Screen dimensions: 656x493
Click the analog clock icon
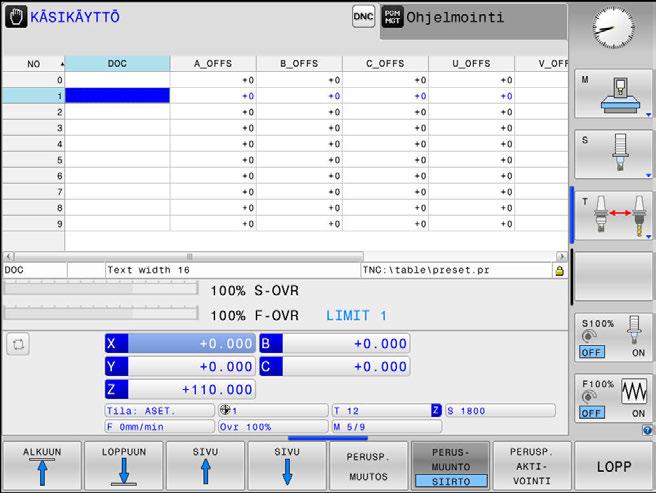pyautogui.click(x=612, y=28)
